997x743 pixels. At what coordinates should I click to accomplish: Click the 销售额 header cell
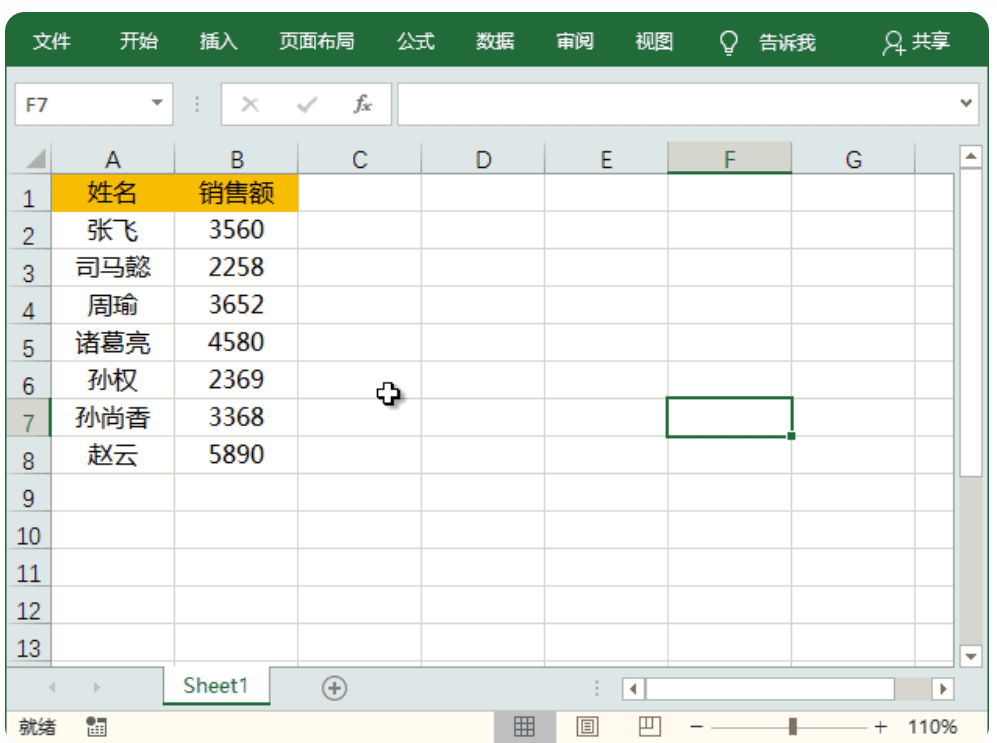click(x=237, y=193)
